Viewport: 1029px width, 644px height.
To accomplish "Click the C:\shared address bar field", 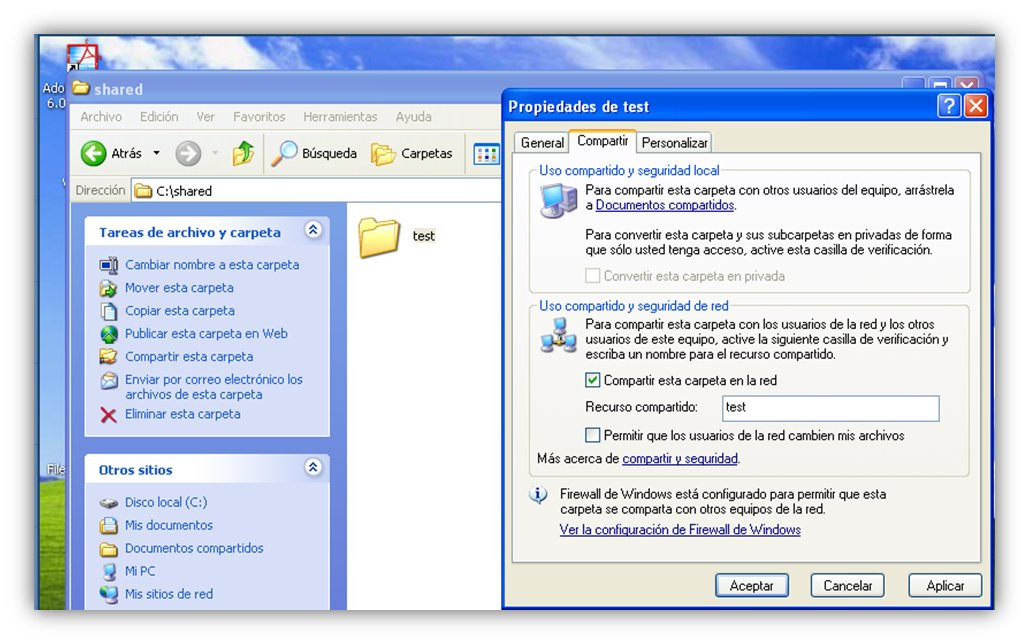I will click(x=316, y=191).
